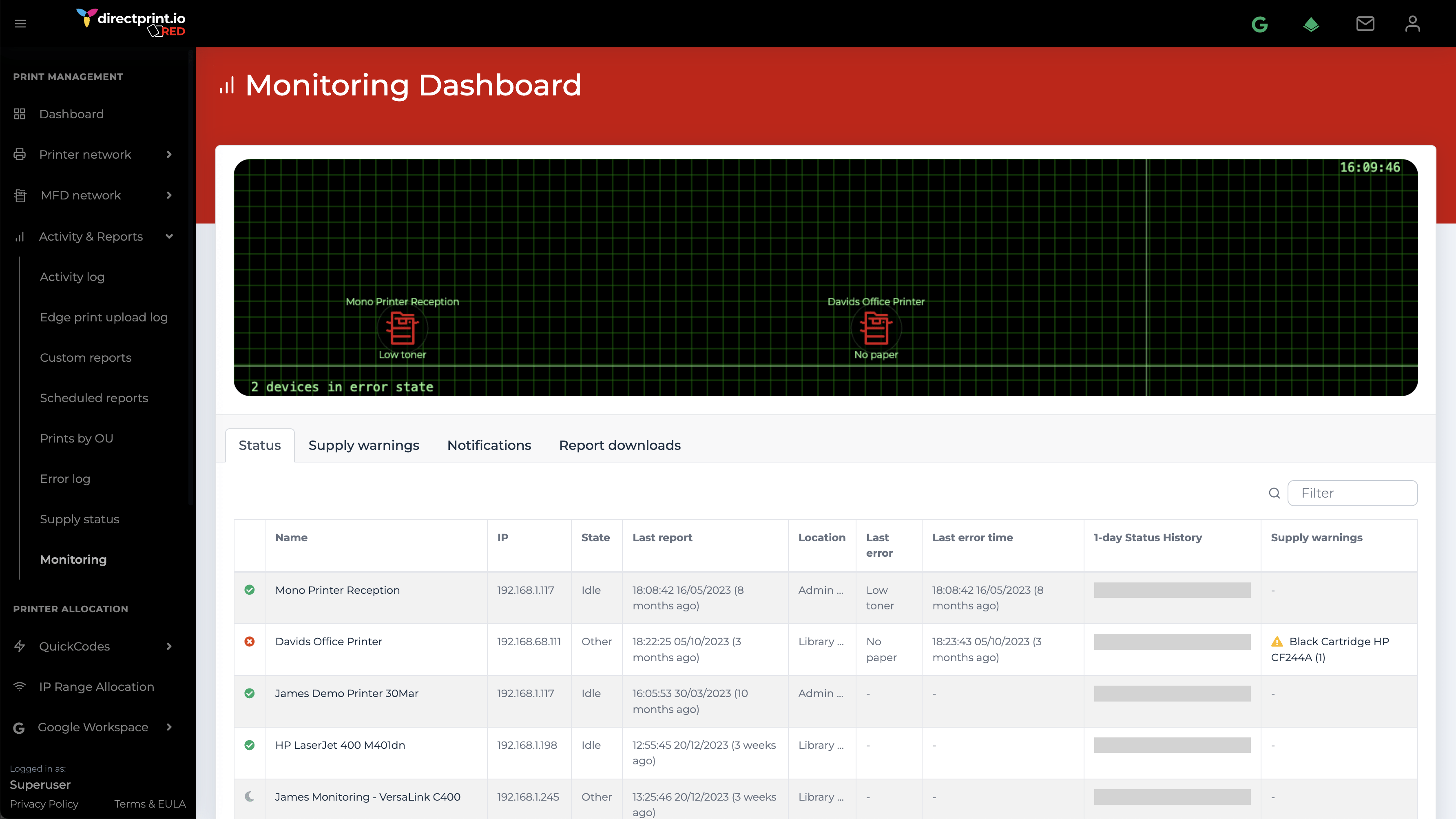
Task: Select the Mono Printer Reception radar icon
Action: click(402, 328)
